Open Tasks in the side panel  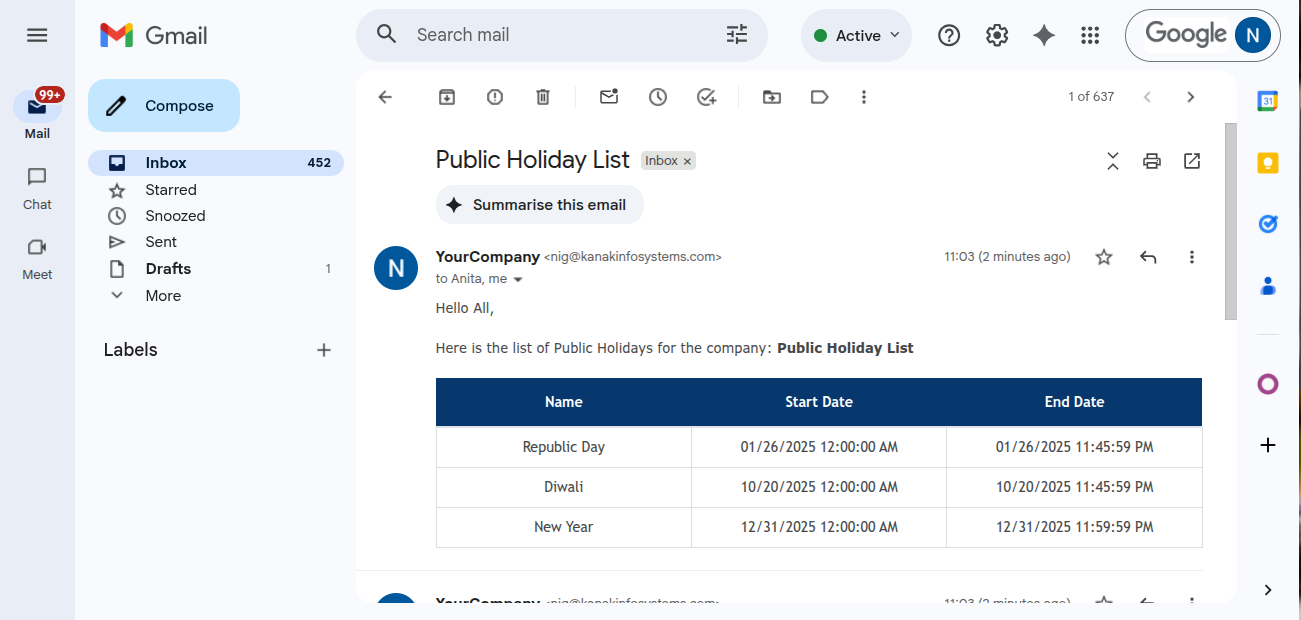(1267, 224)
